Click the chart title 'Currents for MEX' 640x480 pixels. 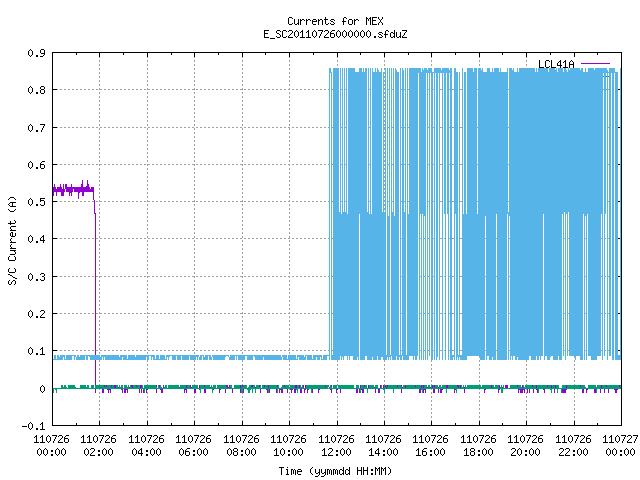[335, 21]
